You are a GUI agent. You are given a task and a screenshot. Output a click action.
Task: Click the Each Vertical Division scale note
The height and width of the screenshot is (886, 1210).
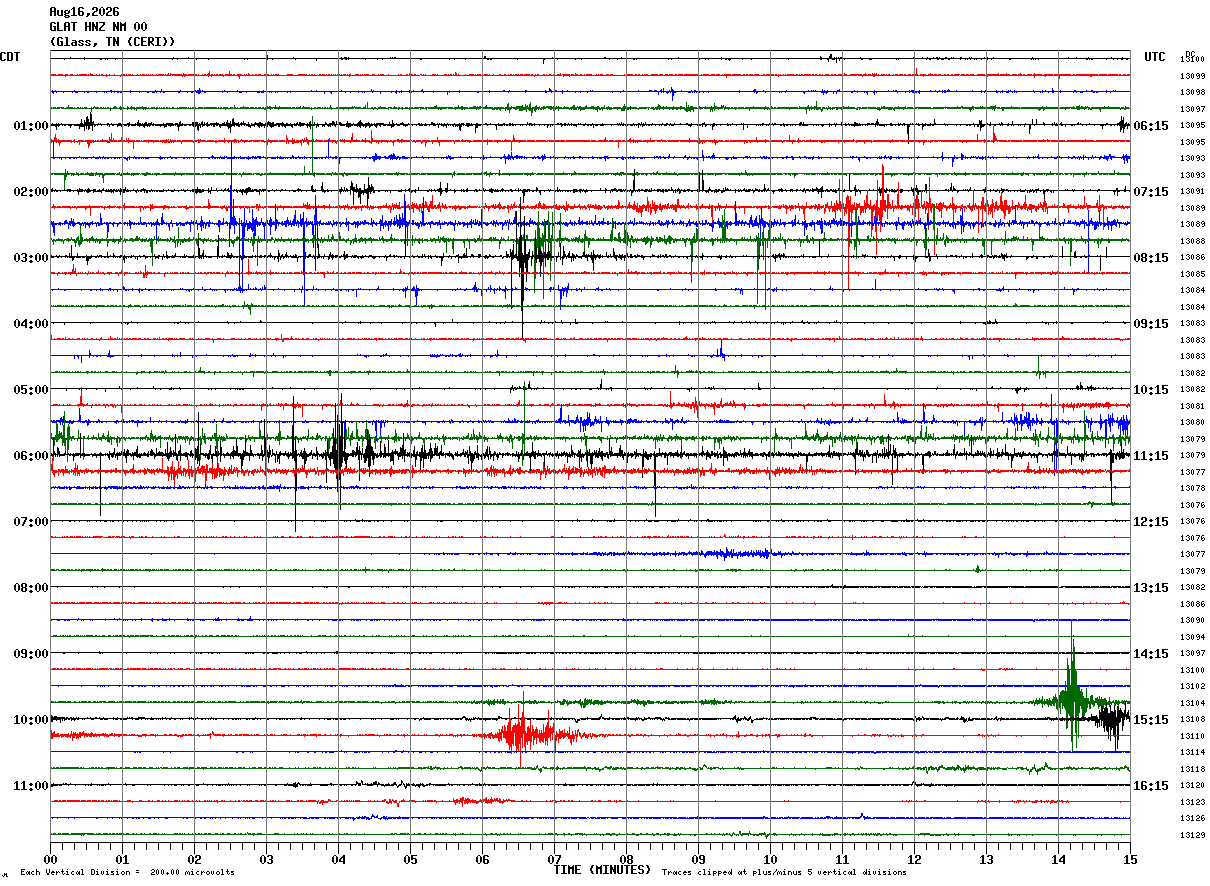[127, 873]
